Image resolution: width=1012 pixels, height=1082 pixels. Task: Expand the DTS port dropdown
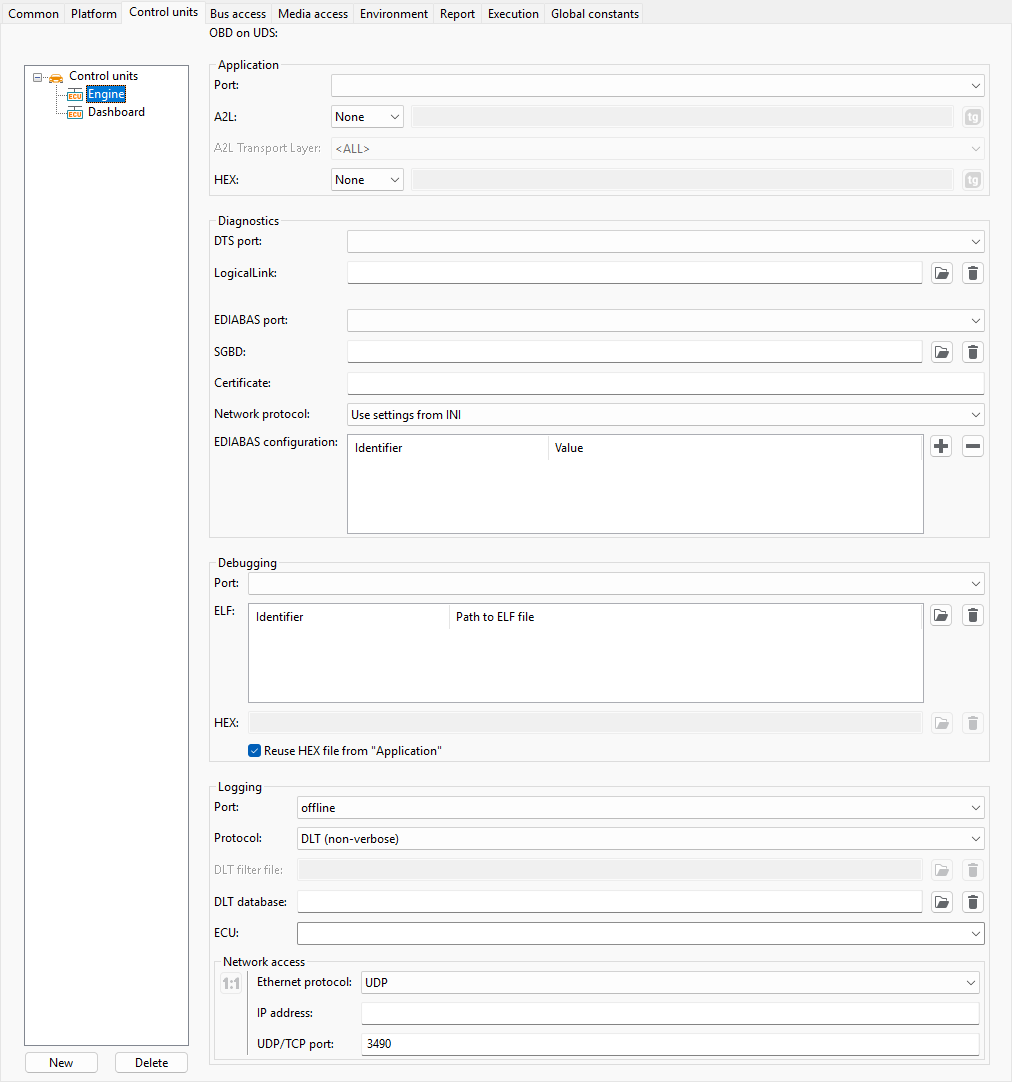tap(666, 242)
